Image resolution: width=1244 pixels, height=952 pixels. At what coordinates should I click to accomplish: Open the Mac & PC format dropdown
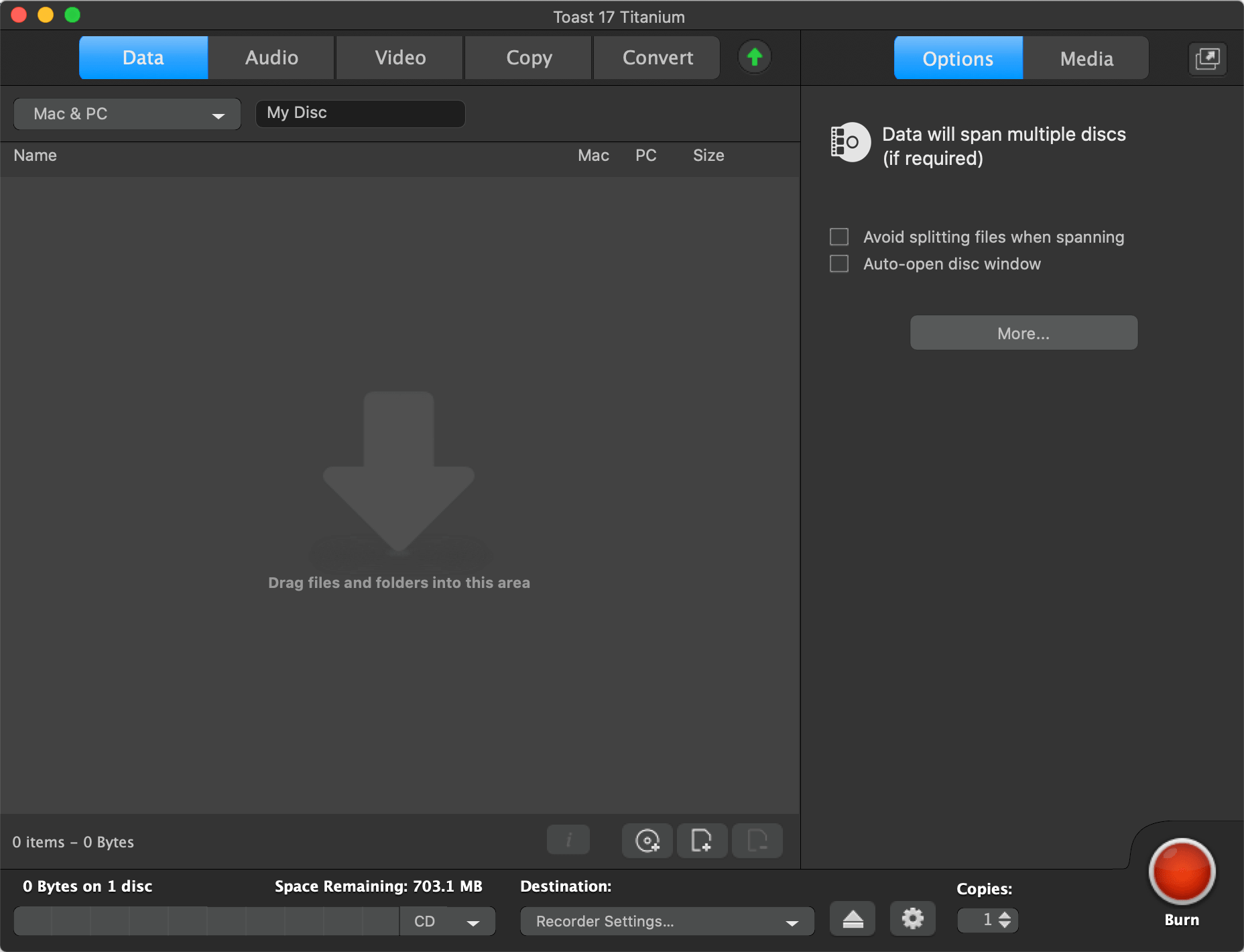(x=127, y=114)
